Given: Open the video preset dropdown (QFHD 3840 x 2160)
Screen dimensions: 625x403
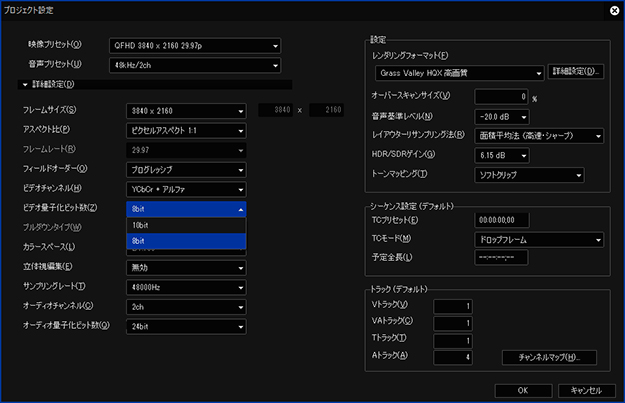Looking at the screenshot, I should [195, 46].
